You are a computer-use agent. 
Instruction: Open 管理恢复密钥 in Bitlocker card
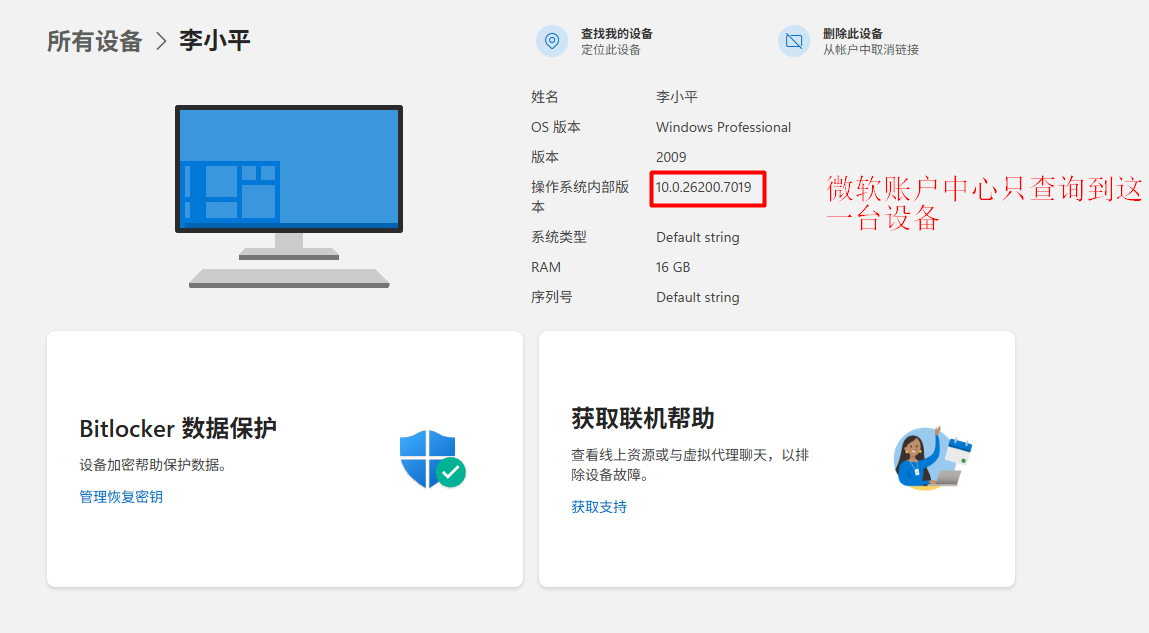[x=121, y=496]
